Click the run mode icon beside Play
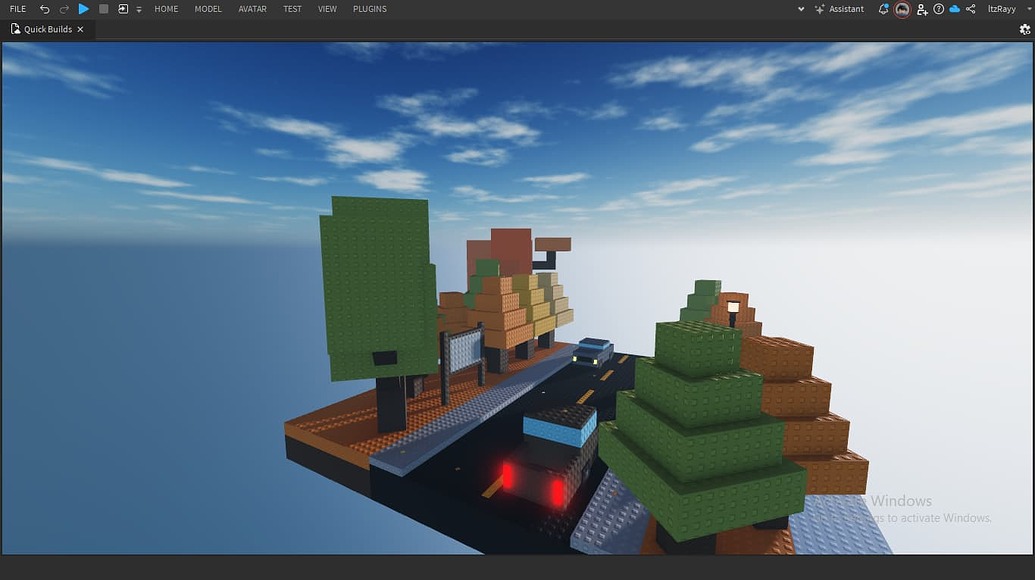1035x580 pixels. tap(122, 9)
